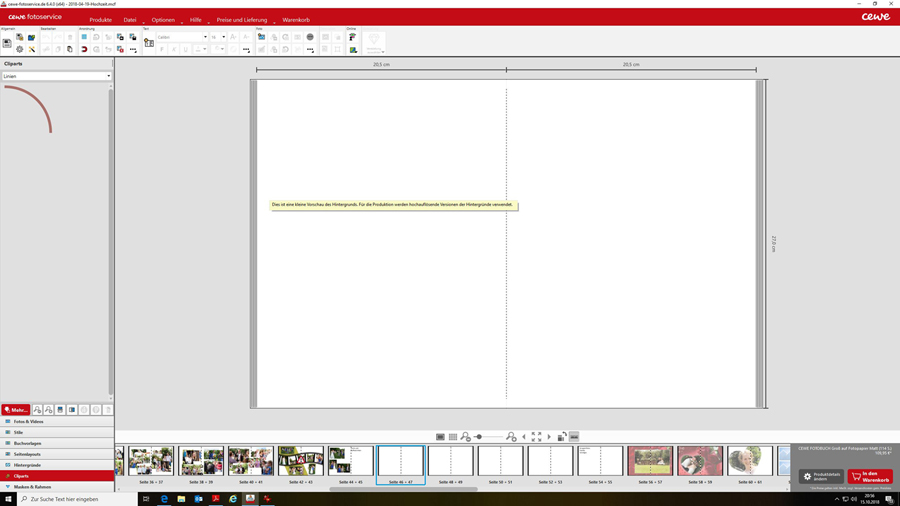The image size is (900, 506).
Task: Click the rotate view icon
Action: pyautogui.click(x=562, y=437)
